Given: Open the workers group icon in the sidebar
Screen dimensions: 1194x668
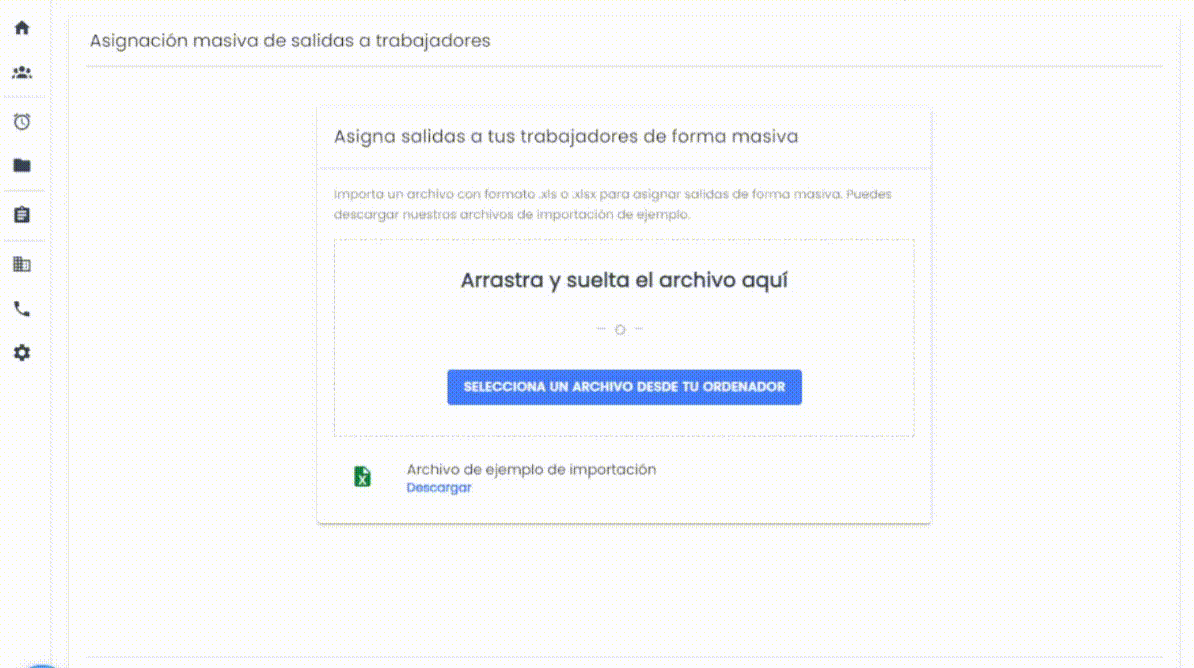Looking at the screenshot, I should click(x=22, y=73).
